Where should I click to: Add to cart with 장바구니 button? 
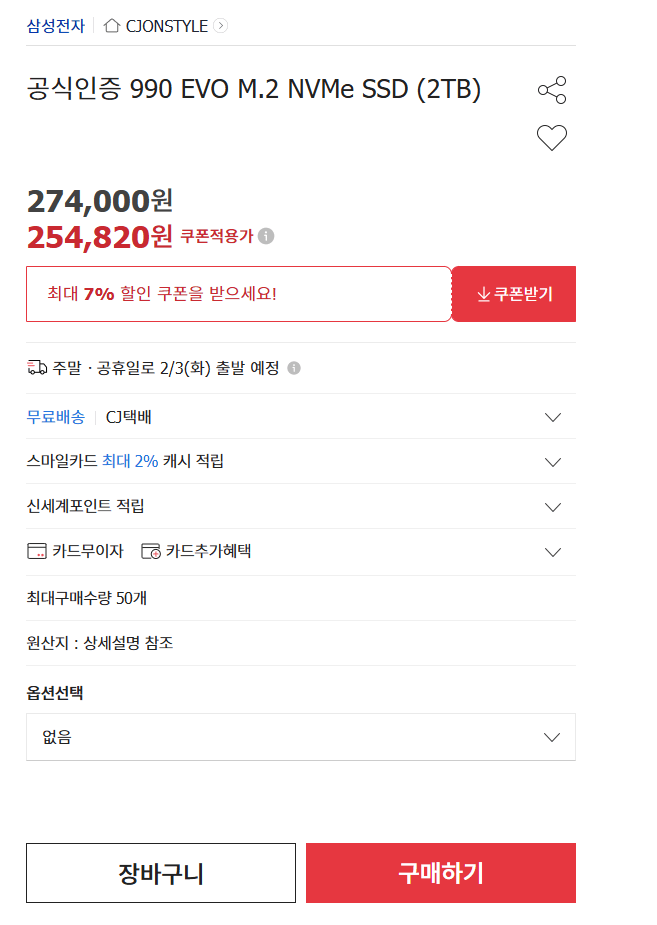coord(161,873)
